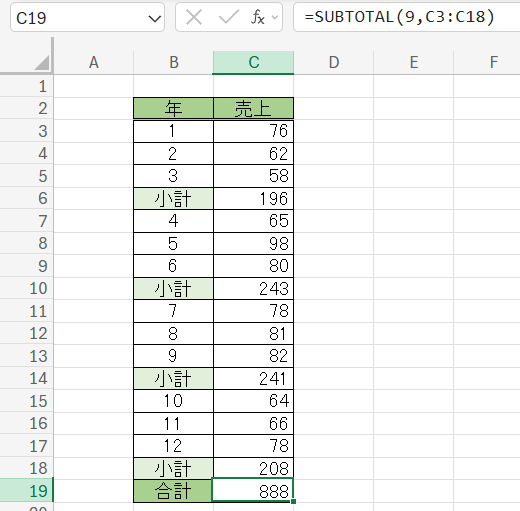
Task: Click the 年 header cell
Action: 173,108
